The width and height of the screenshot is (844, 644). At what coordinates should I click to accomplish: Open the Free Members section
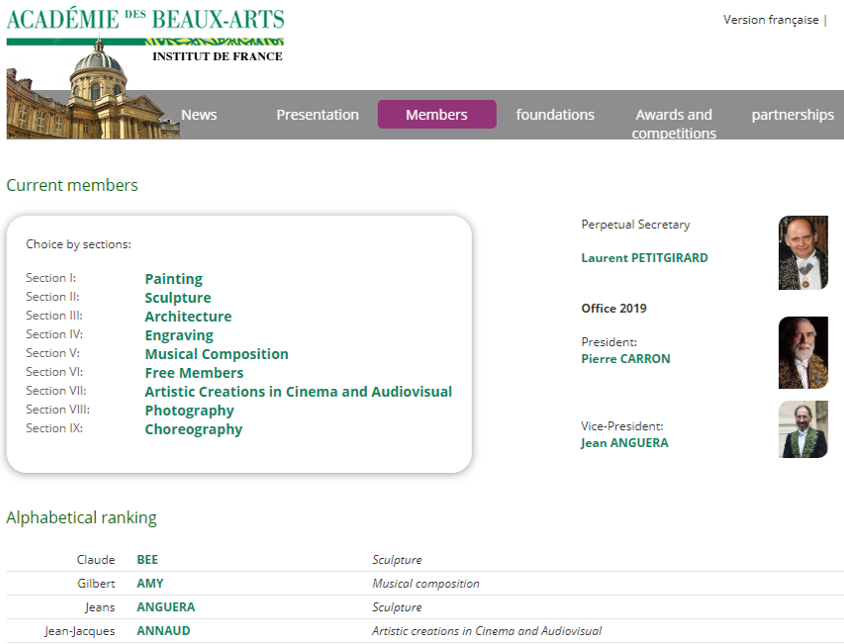[x=194, y=373]
